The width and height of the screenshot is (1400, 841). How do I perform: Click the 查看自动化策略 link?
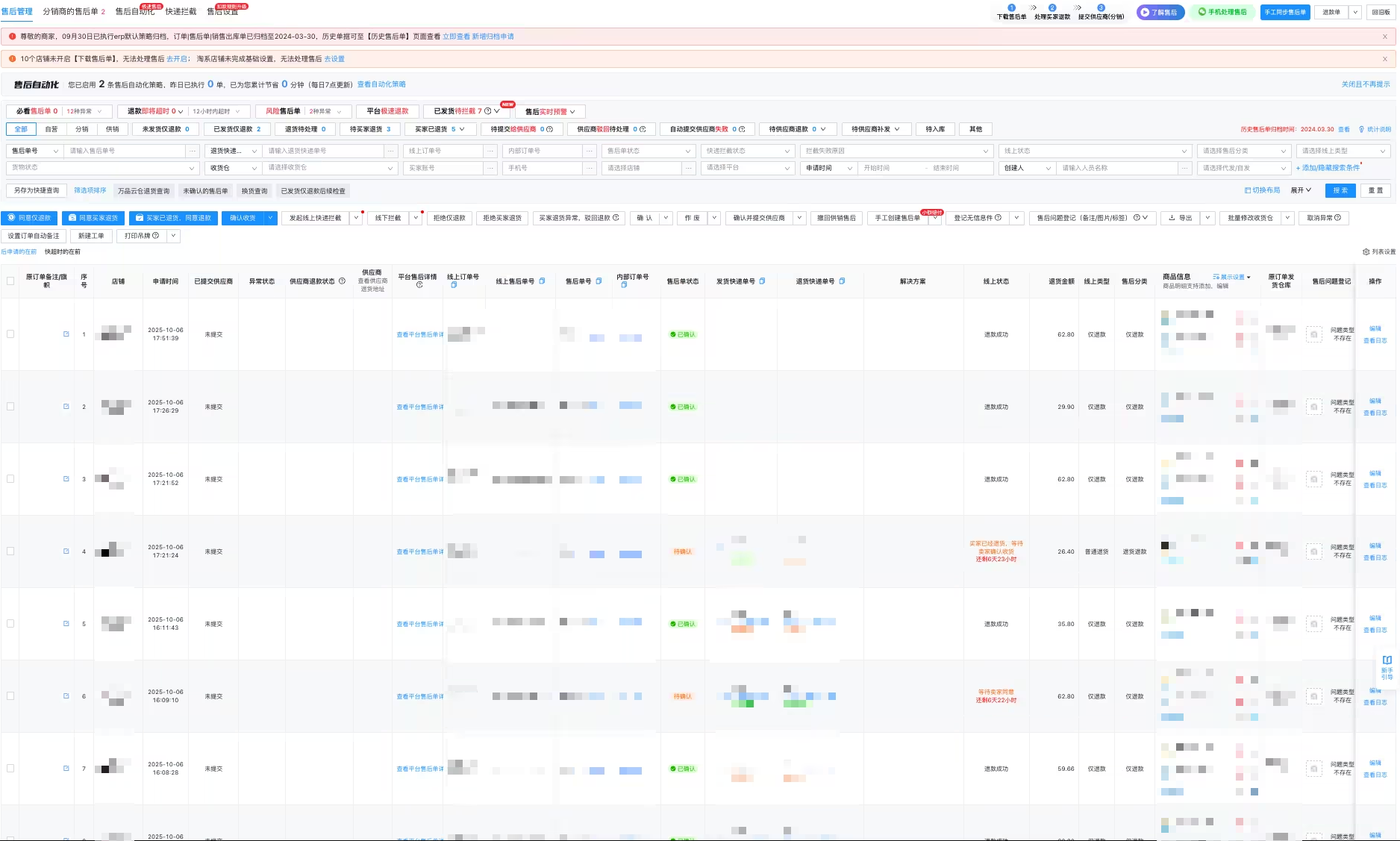click(x=381, y=84)
